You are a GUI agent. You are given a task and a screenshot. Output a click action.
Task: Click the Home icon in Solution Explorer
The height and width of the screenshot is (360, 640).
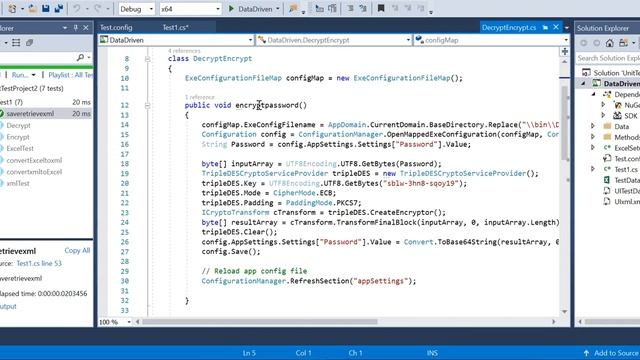609,43
